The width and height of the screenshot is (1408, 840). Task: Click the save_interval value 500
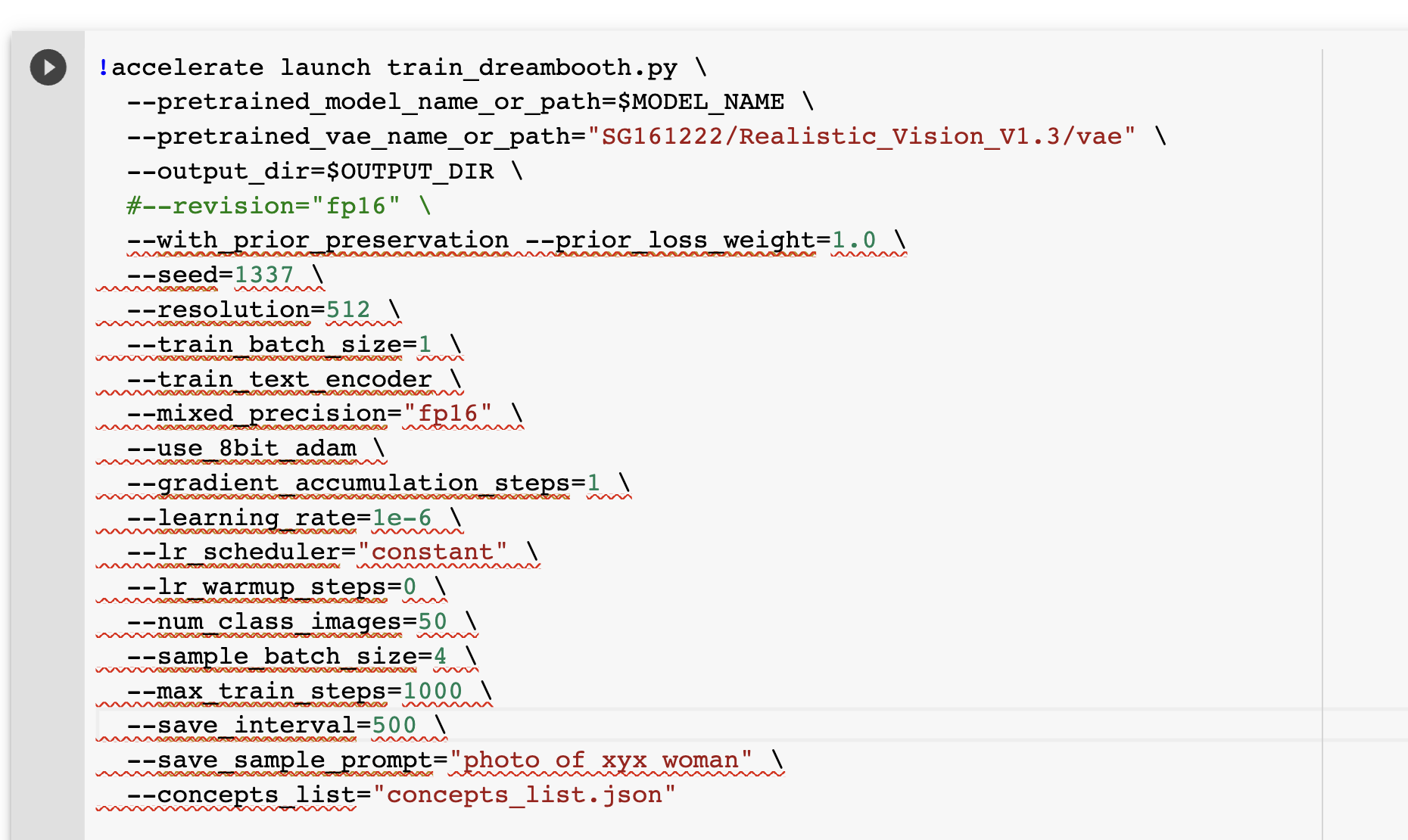pos(394,725)
